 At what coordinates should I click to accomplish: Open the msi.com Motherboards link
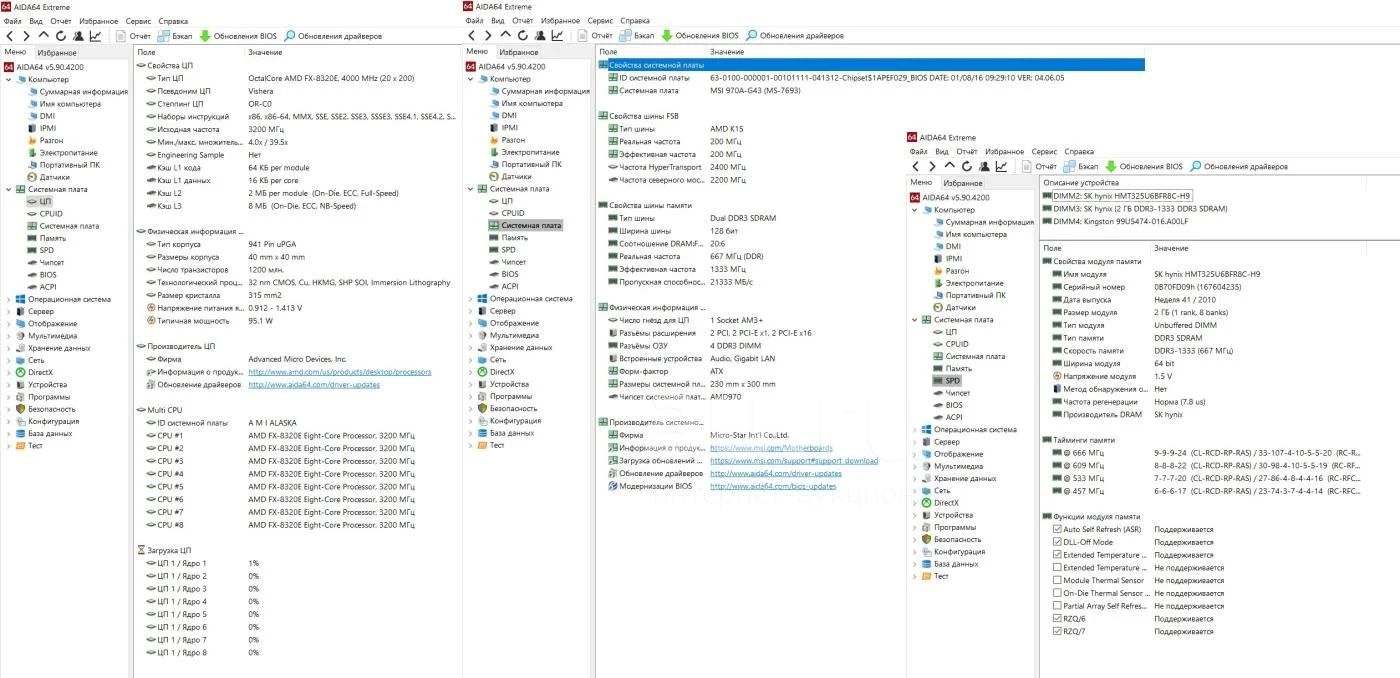pyautogui.click(x=771, y=448)
